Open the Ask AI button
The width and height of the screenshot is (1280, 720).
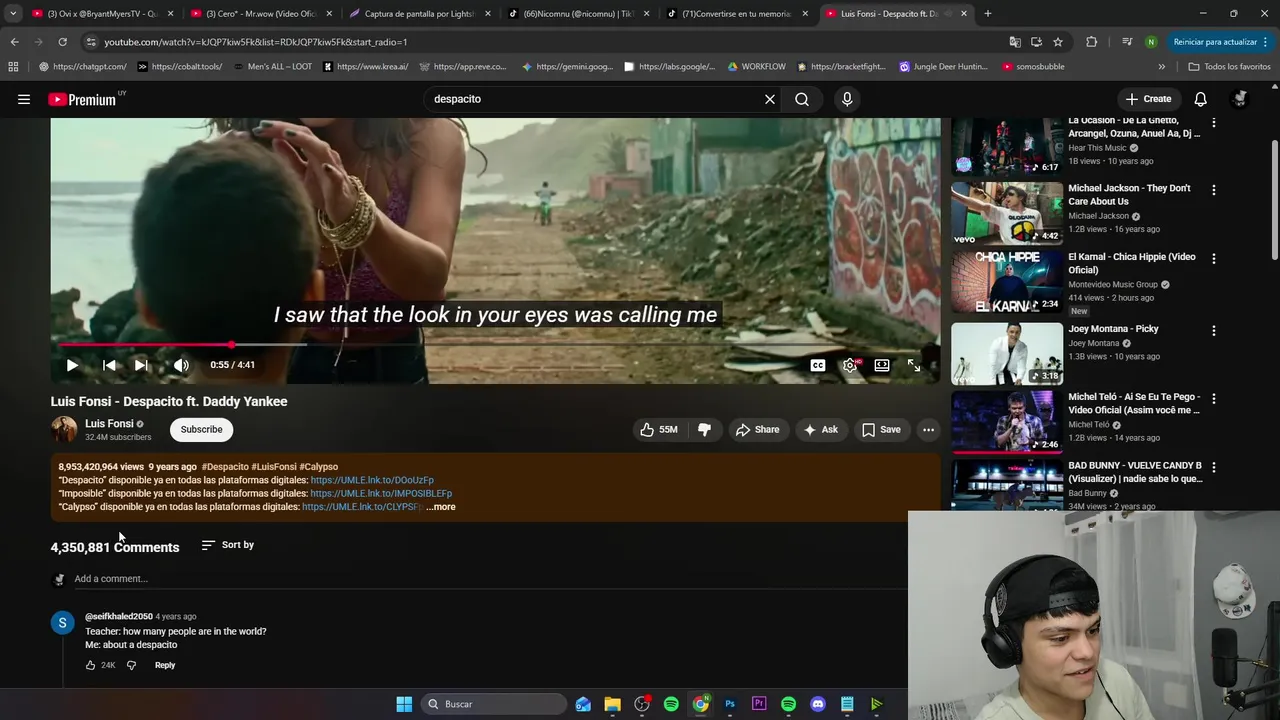click(820, 430)
